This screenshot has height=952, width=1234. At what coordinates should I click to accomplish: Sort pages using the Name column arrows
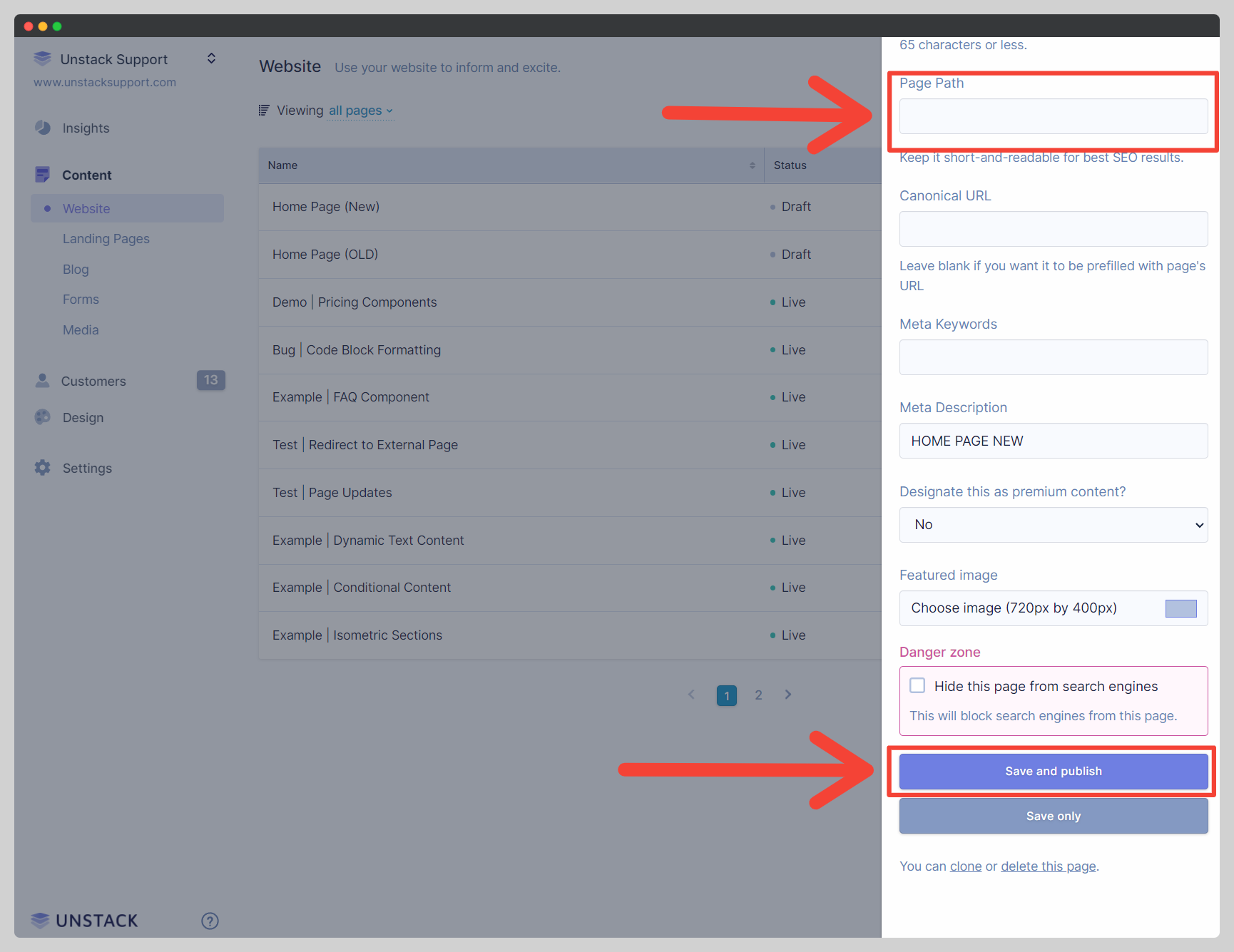(x=750, y=165)
